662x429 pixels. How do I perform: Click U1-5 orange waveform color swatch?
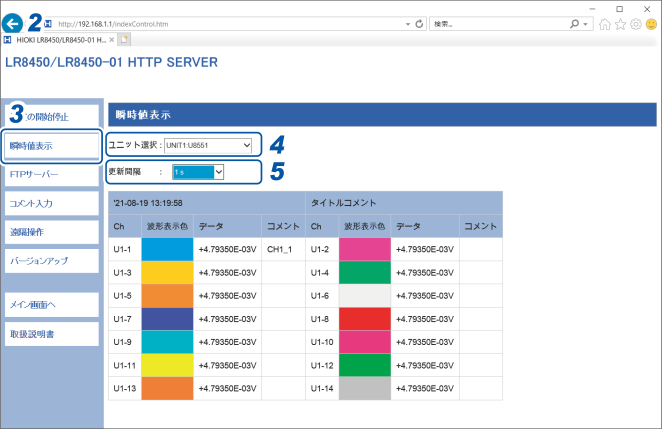[x=167, y=296]
